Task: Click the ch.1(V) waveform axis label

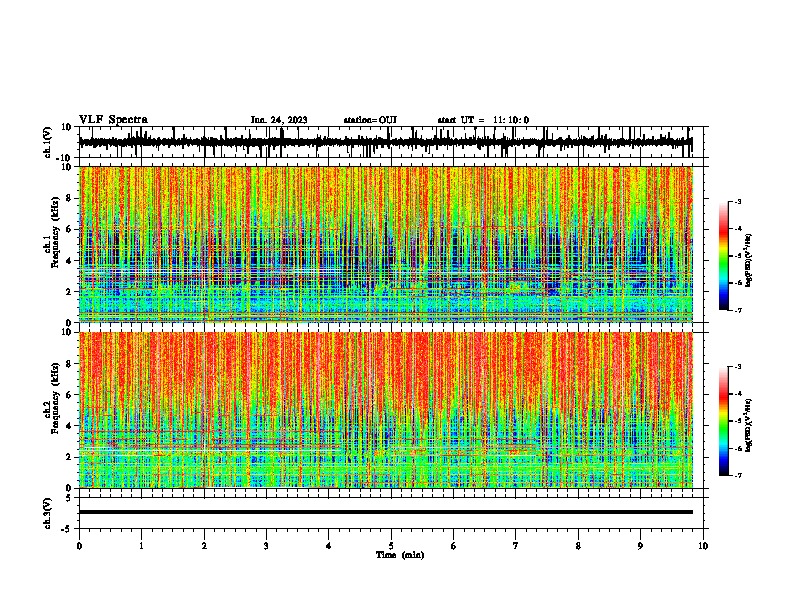Action: [48, 142]
